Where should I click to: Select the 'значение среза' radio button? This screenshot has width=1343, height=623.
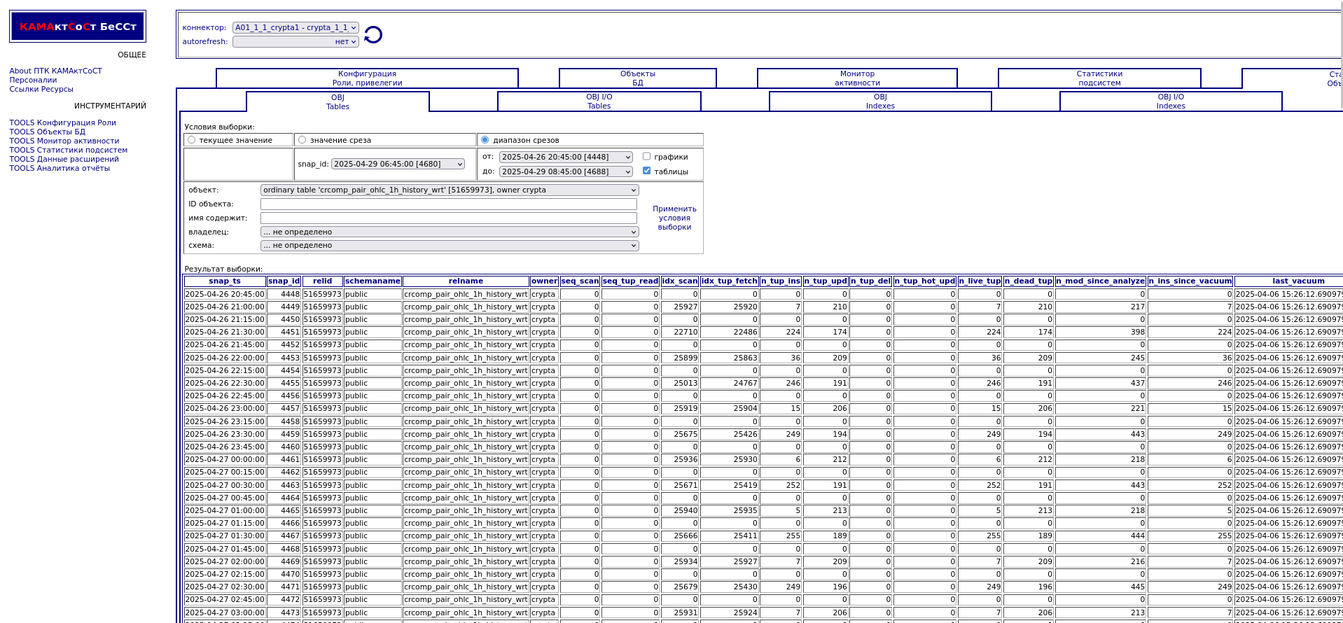(x=302, y=140)
